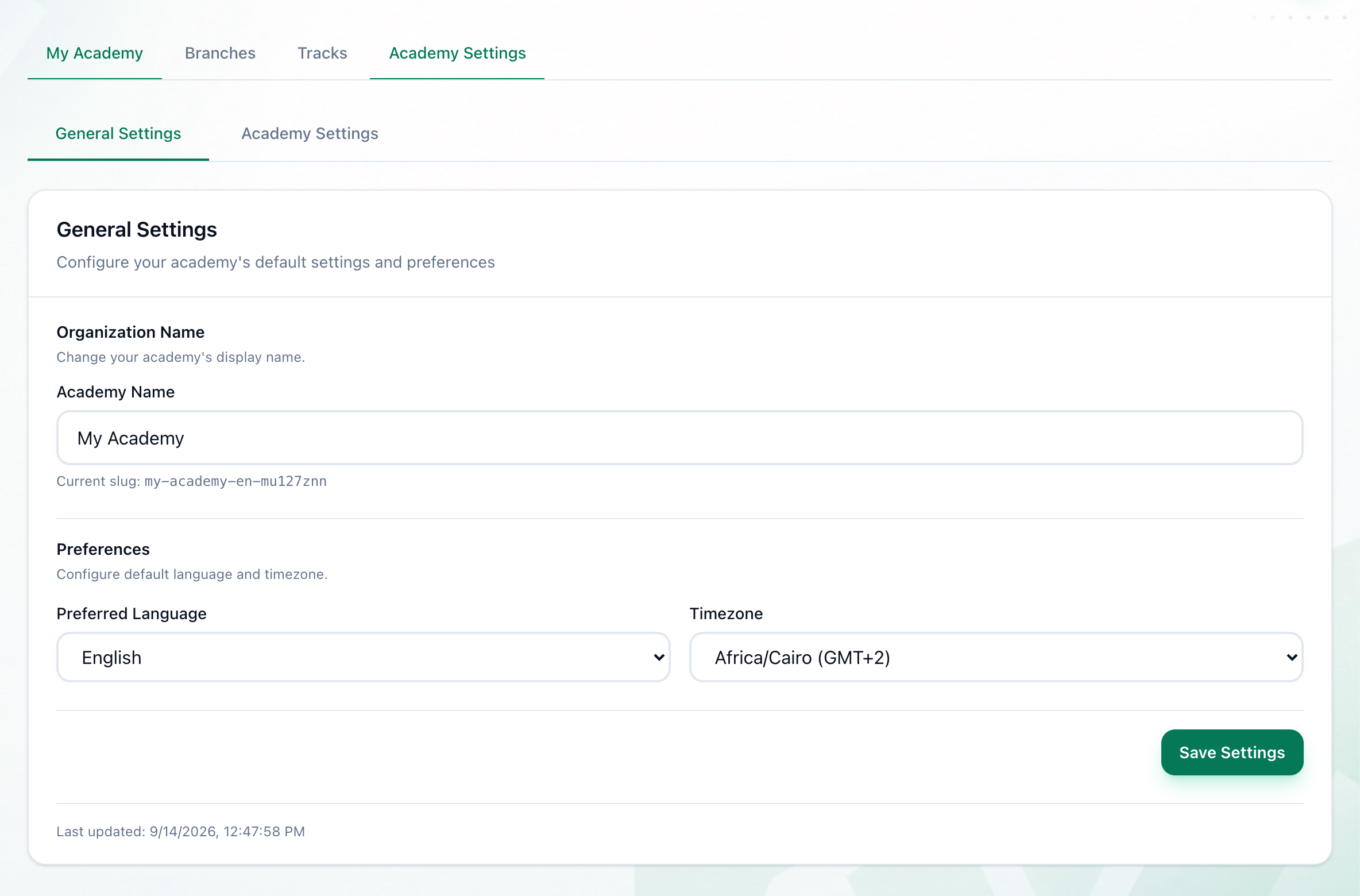Open the Tracks tab
The width and height of the screenshot is (1360, 896).
tap(322, 53)
